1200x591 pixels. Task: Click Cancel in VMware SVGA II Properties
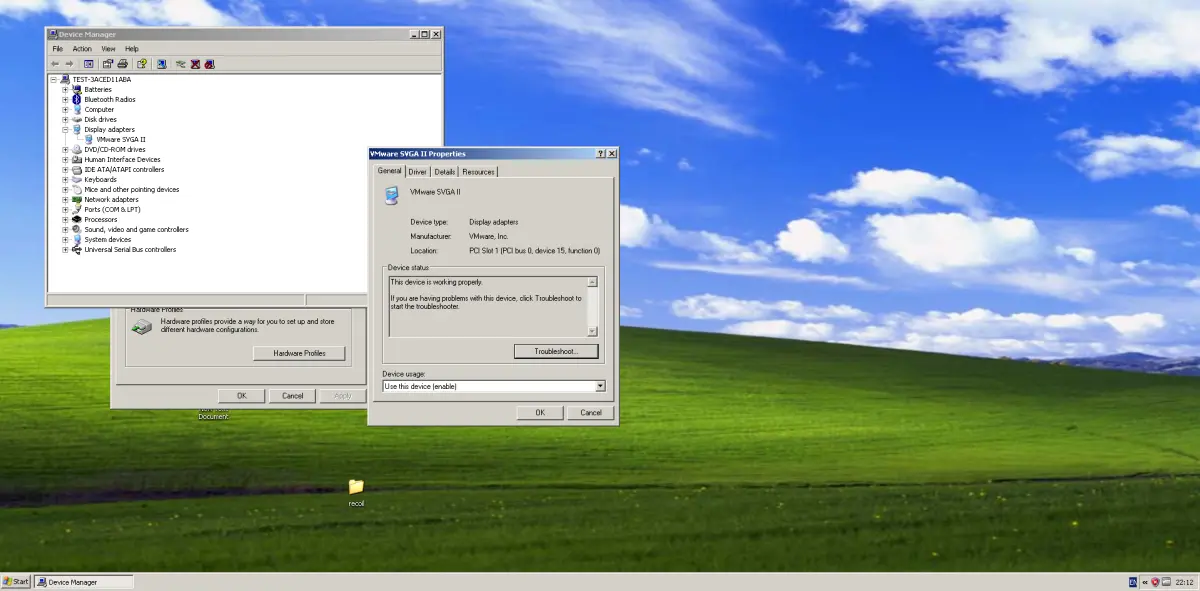click(591, 412)
